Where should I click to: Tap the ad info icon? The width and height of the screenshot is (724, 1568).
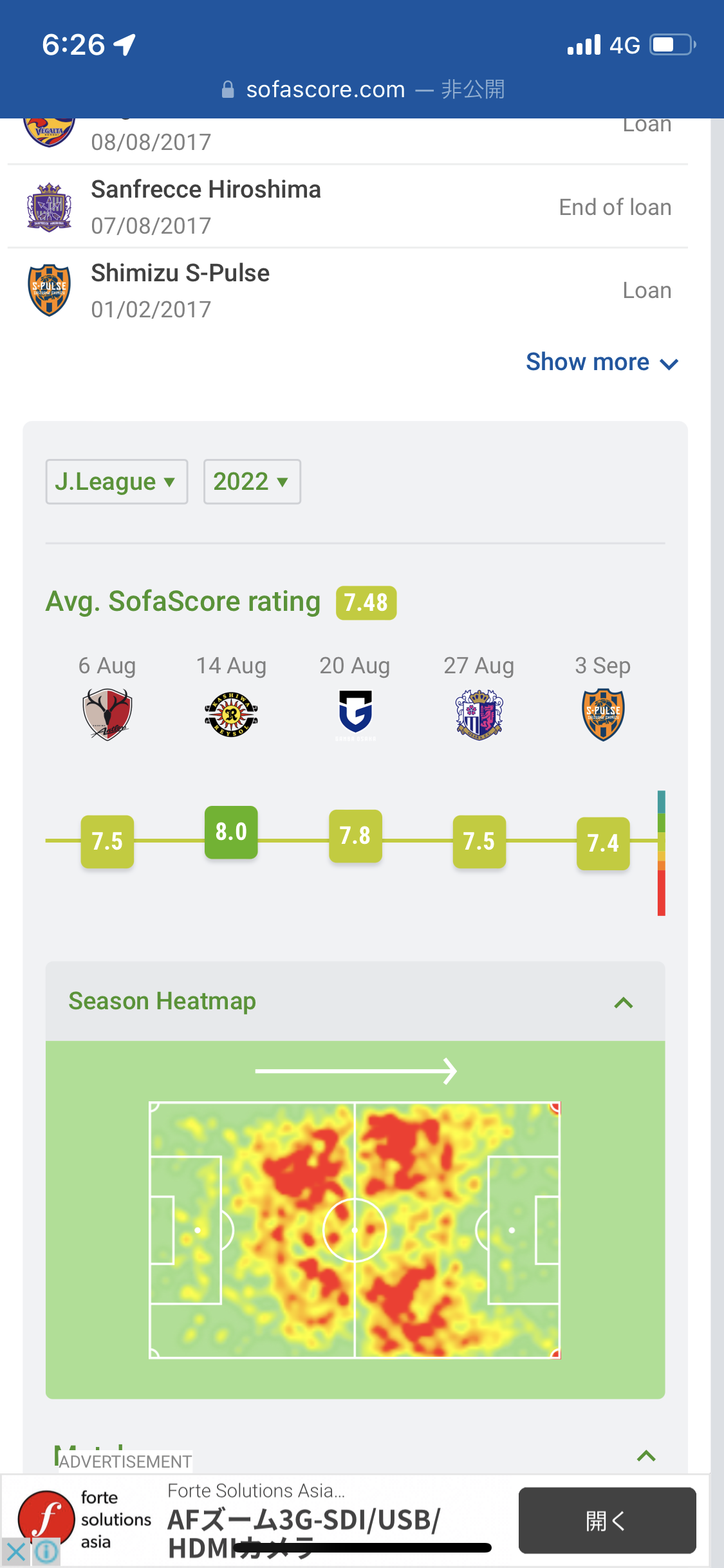[46, 1552]
